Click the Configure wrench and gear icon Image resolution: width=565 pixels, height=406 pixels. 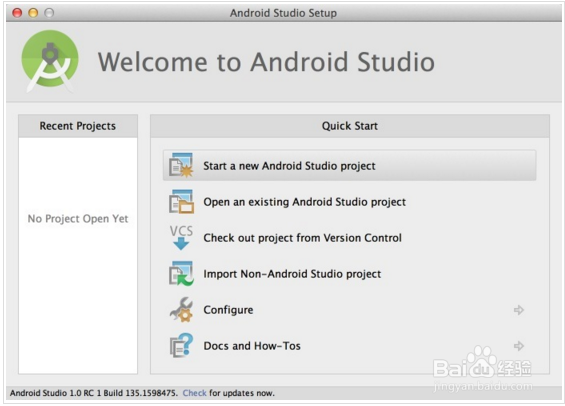[181, 309]
